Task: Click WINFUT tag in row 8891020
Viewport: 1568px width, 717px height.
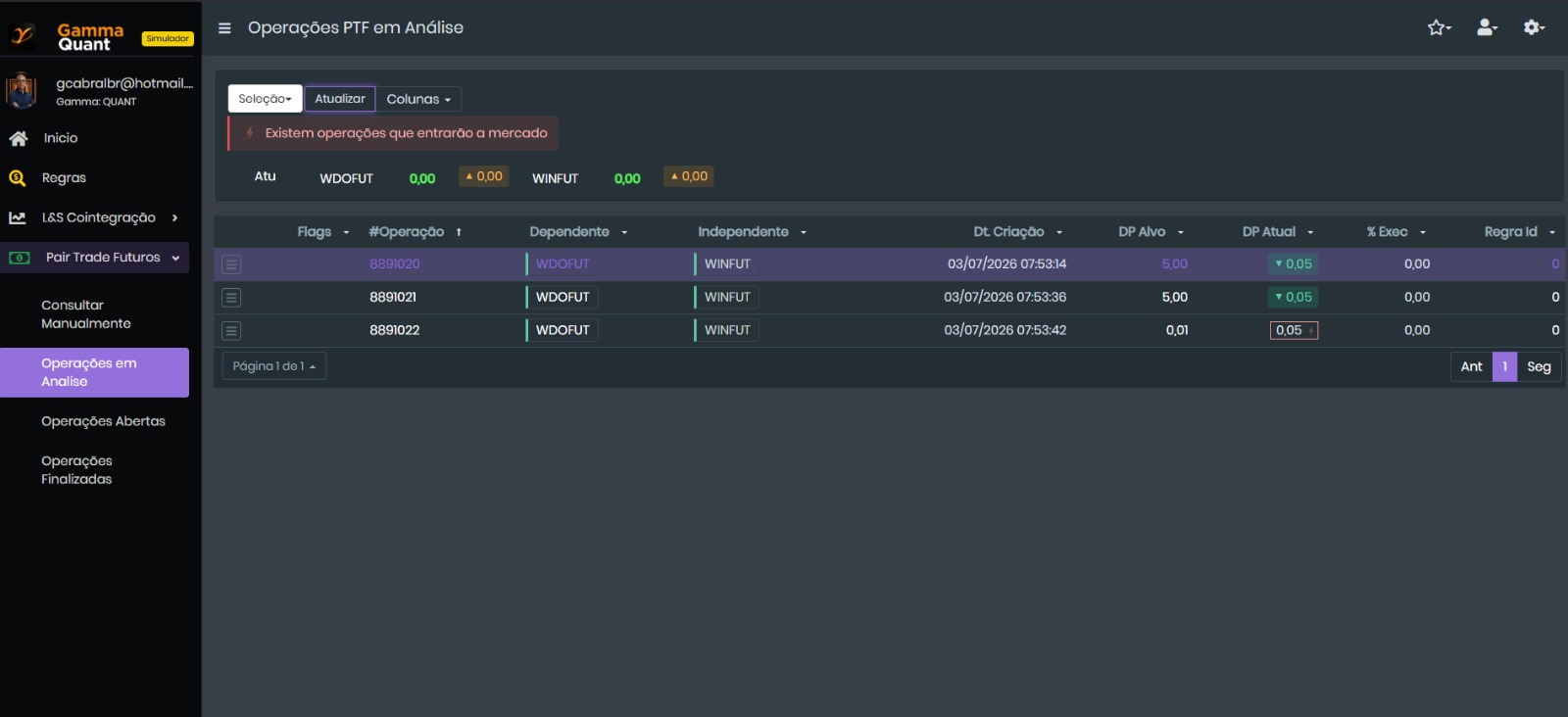Action: point(727,264)
